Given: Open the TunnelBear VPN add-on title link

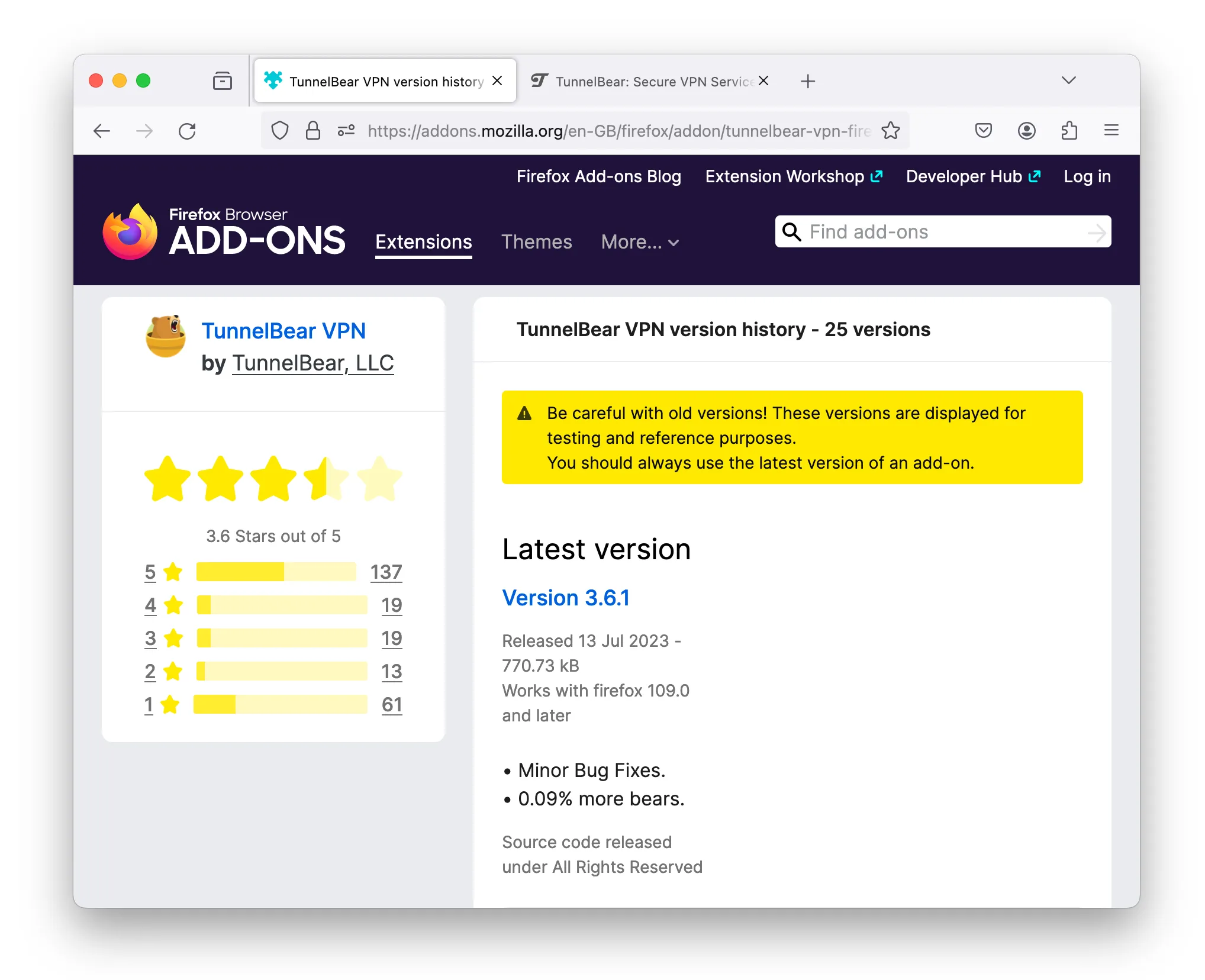Looking at the screenshot, I should (283, 331).
